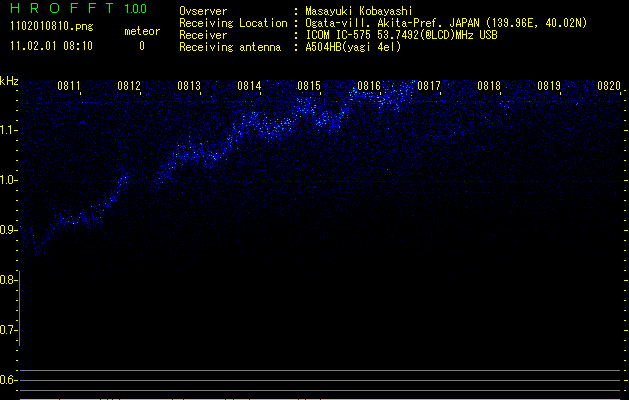Click the 0820 time marker
The height and width of the screenshot is (400, 629).
point(609,86)
